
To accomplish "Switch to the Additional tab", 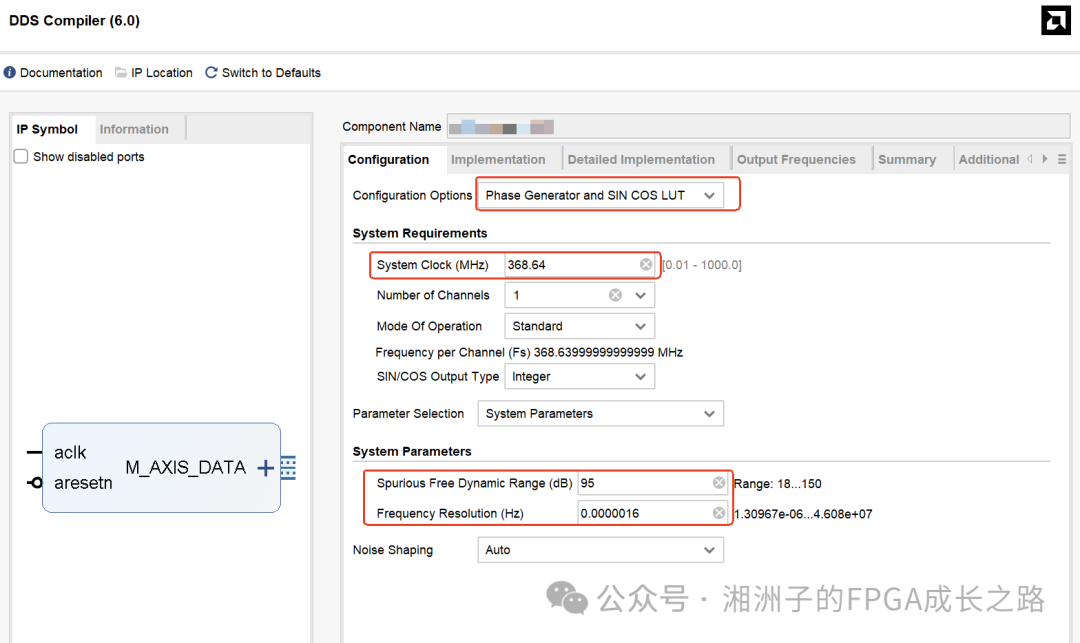I will click(989, 160).
